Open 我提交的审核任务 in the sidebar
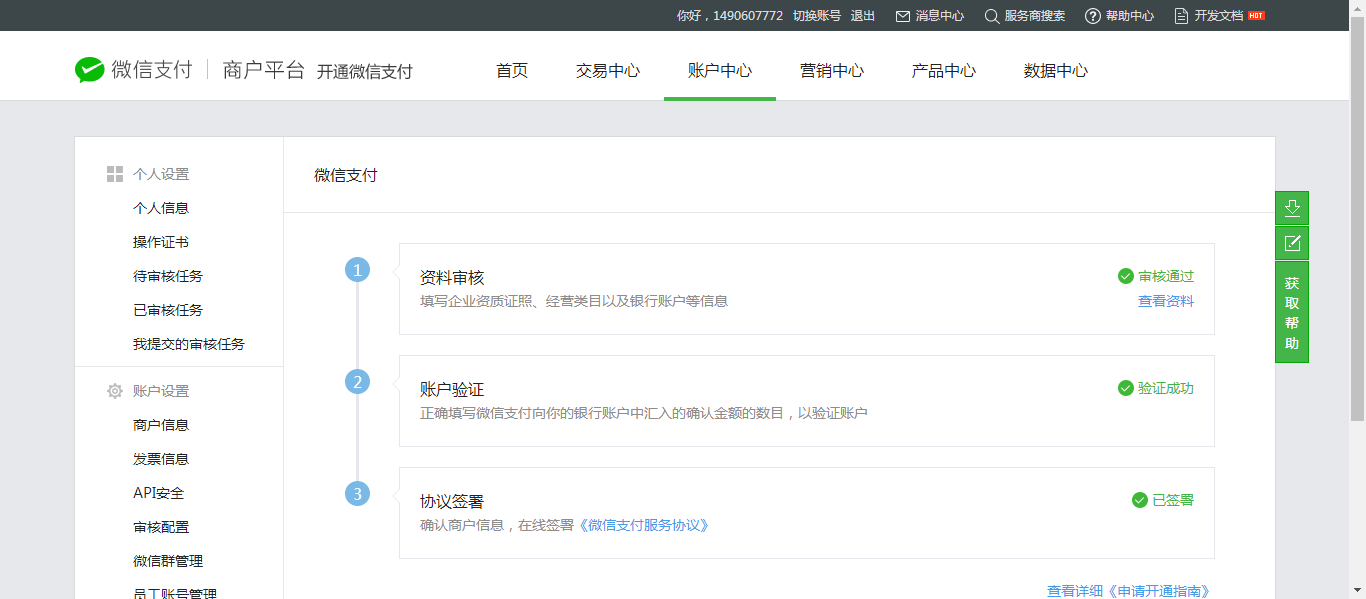The image size is (1366, 599). [x=189, y=344]
